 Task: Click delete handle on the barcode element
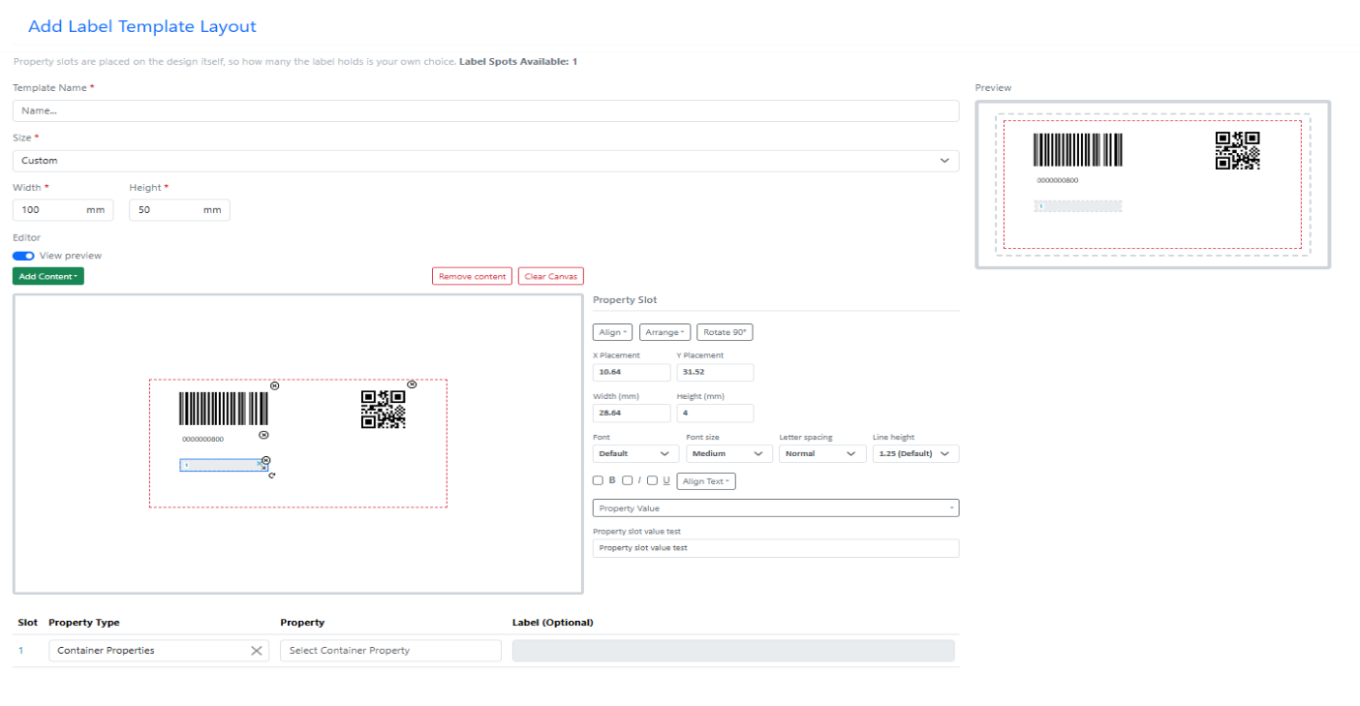point(275,385)
